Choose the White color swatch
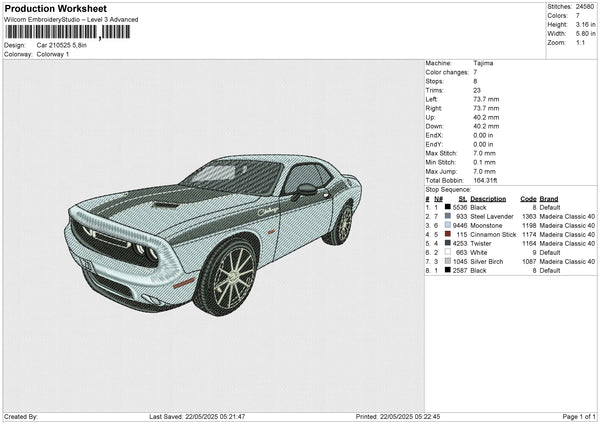 click(x=447, y=252)
